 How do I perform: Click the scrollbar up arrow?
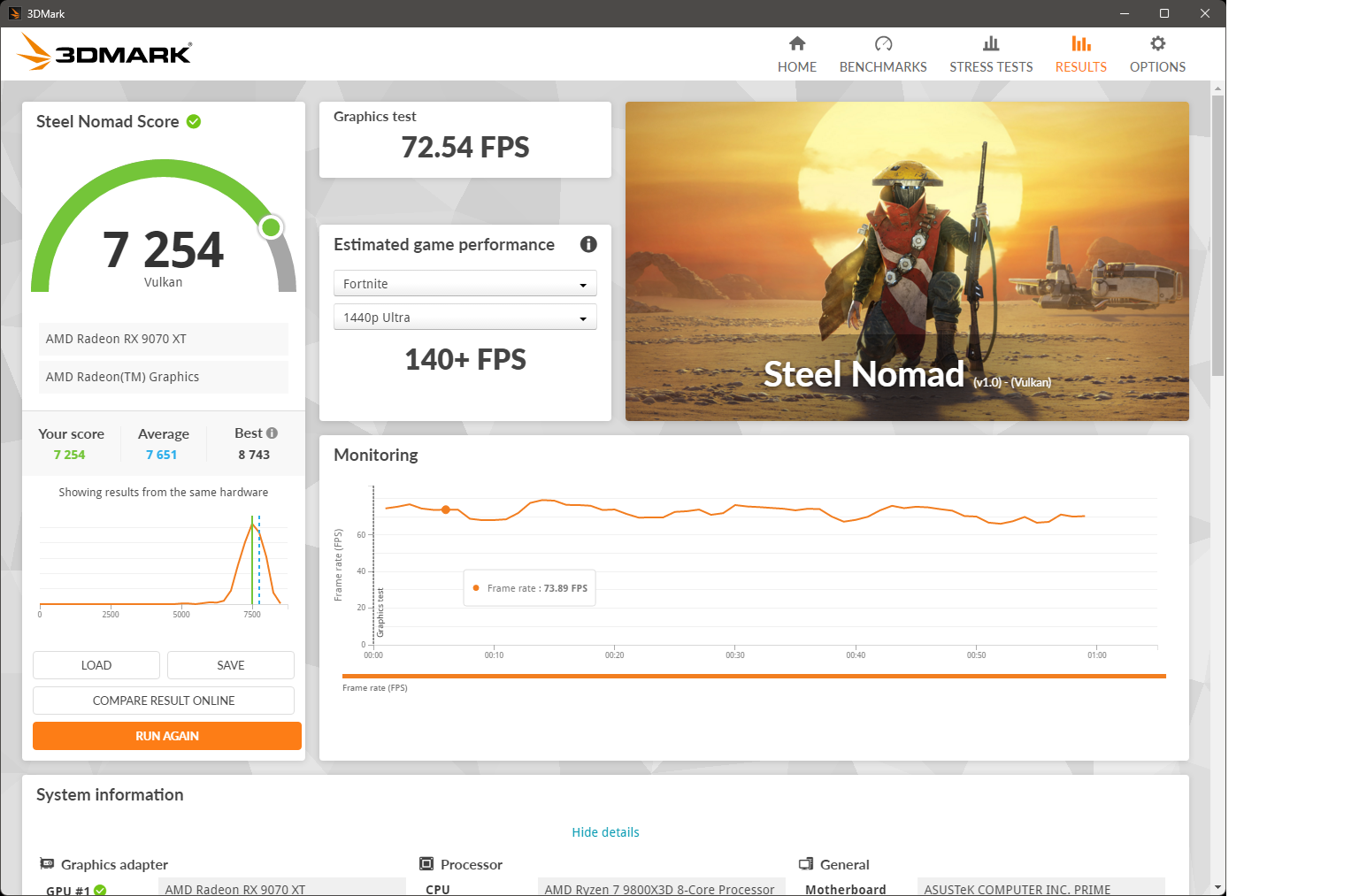[x=1218, y=88]
